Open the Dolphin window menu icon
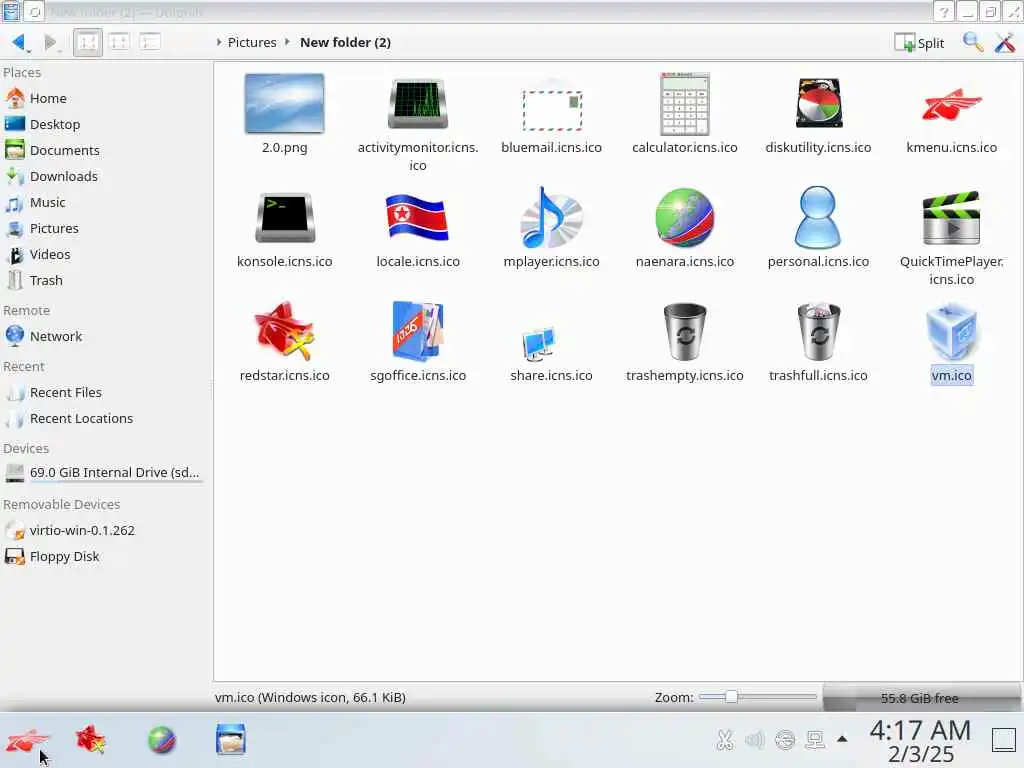The image size is (1024, 768). pyautogui.click(x=12, y=11)
